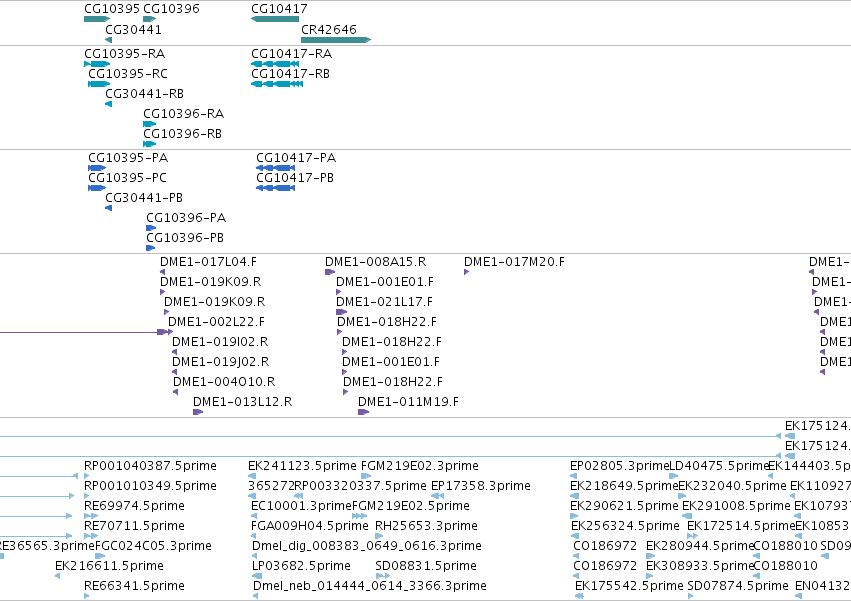This screenshot has height=601, width=851.
Task: Open EST Dmel_neb_014444_0614_3366.3prime
Action: click(370, 586)
